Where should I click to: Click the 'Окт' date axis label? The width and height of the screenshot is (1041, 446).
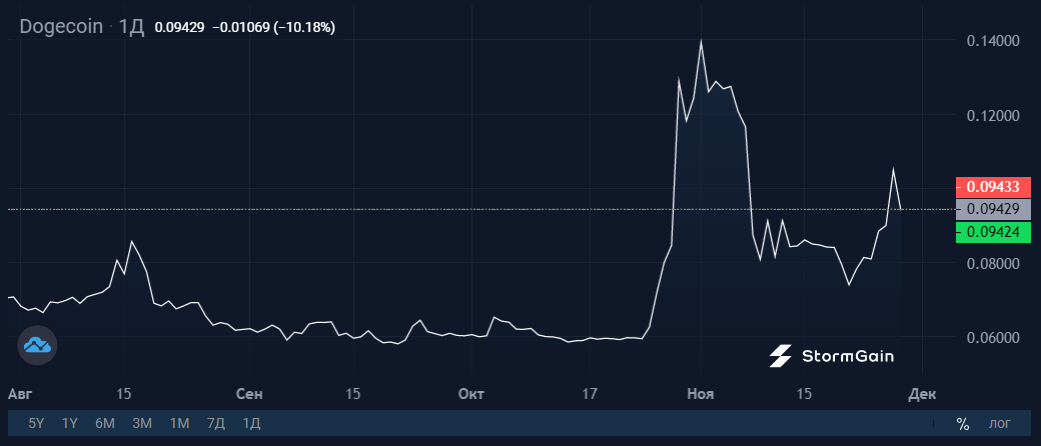point(471,394)
